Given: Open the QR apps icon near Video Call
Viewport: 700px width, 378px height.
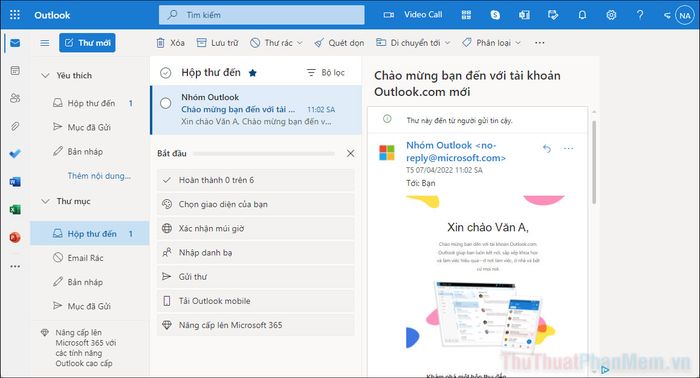Looking at the screenshot, I should point(466,15).
